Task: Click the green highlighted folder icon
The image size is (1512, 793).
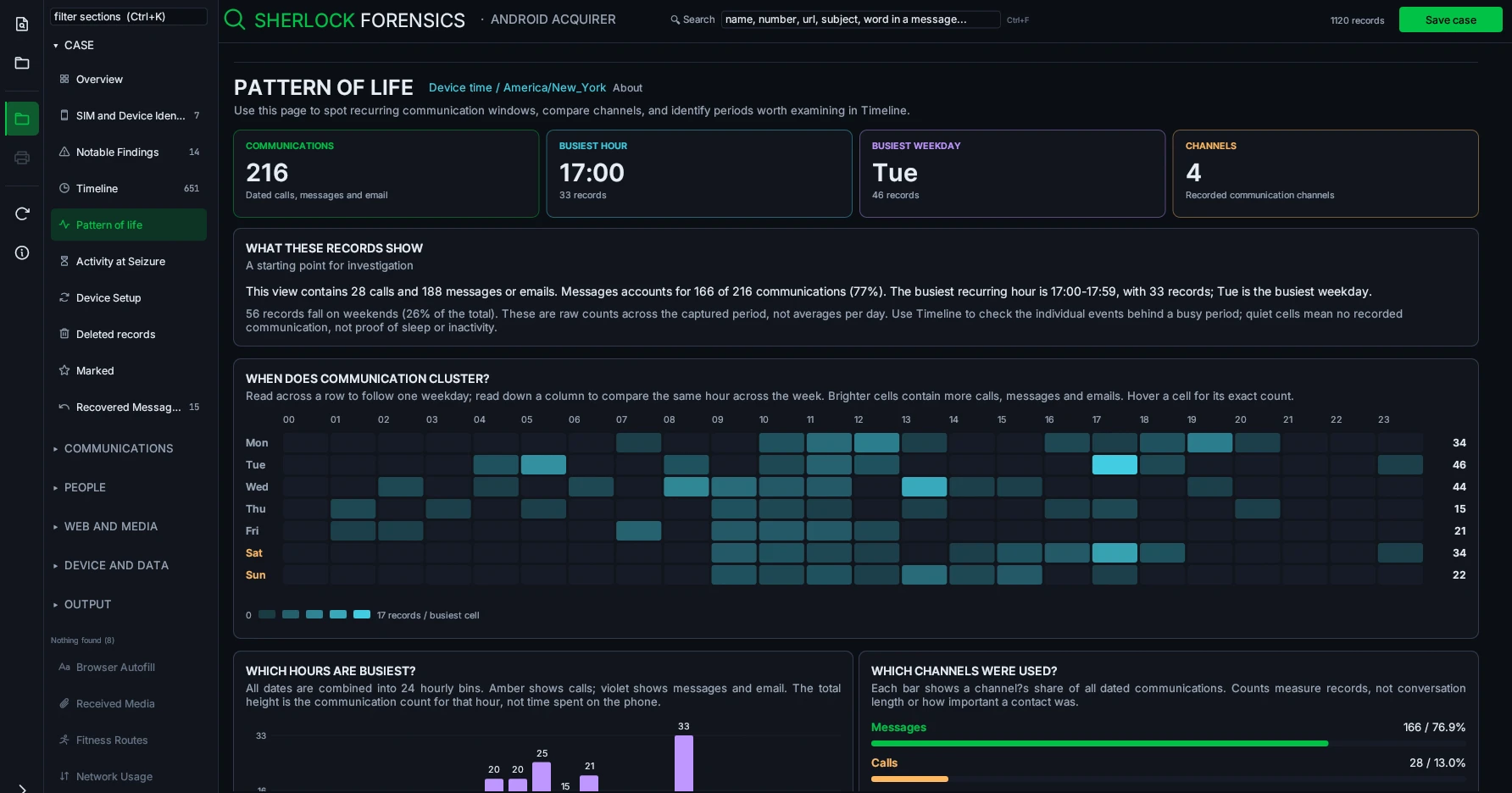Action: pos(22,119)
